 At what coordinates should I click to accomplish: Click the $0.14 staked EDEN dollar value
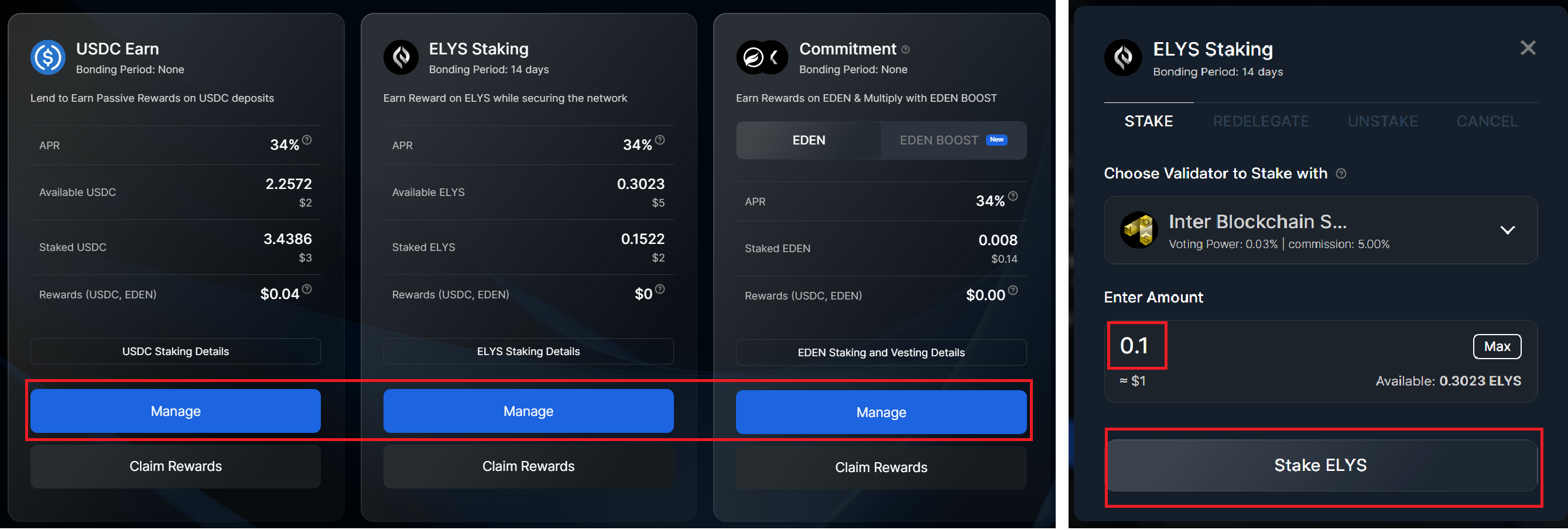1004,260
